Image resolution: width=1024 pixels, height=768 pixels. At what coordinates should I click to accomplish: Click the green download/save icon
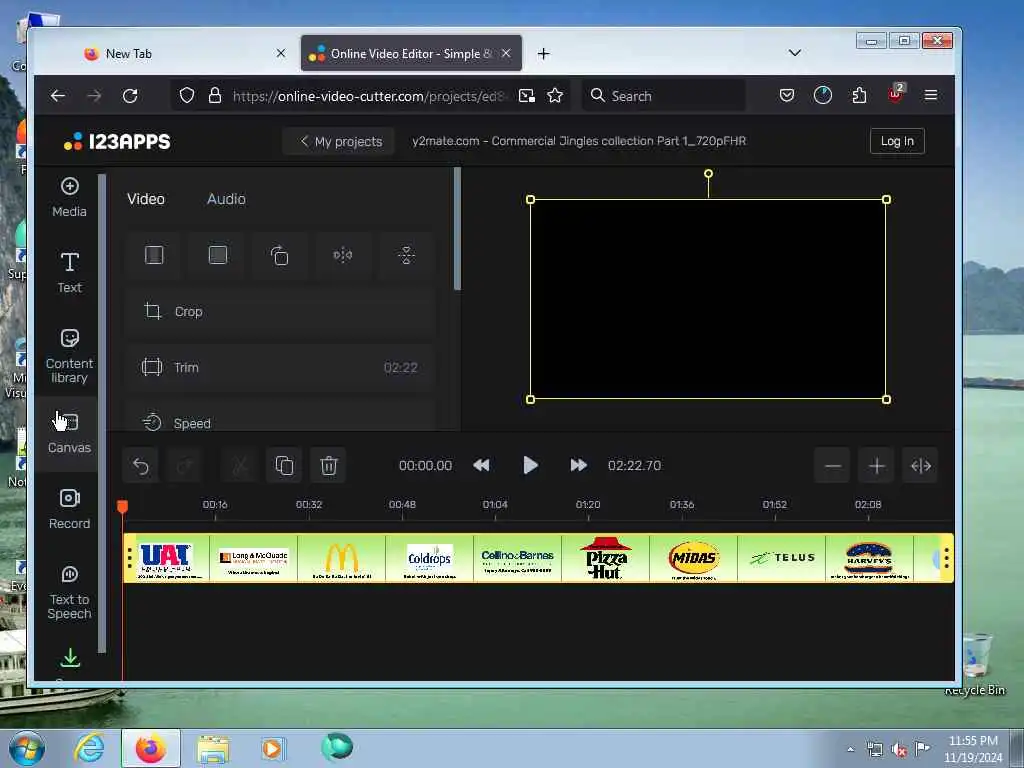tap(70, 658)
